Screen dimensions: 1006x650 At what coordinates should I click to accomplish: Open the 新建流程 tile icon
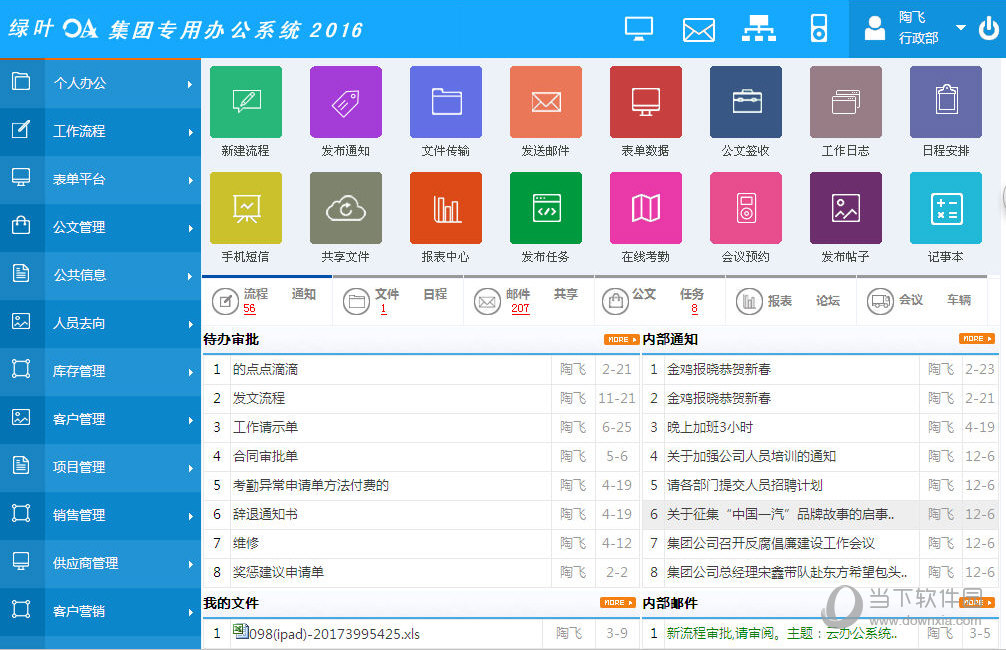coord(245,102)
